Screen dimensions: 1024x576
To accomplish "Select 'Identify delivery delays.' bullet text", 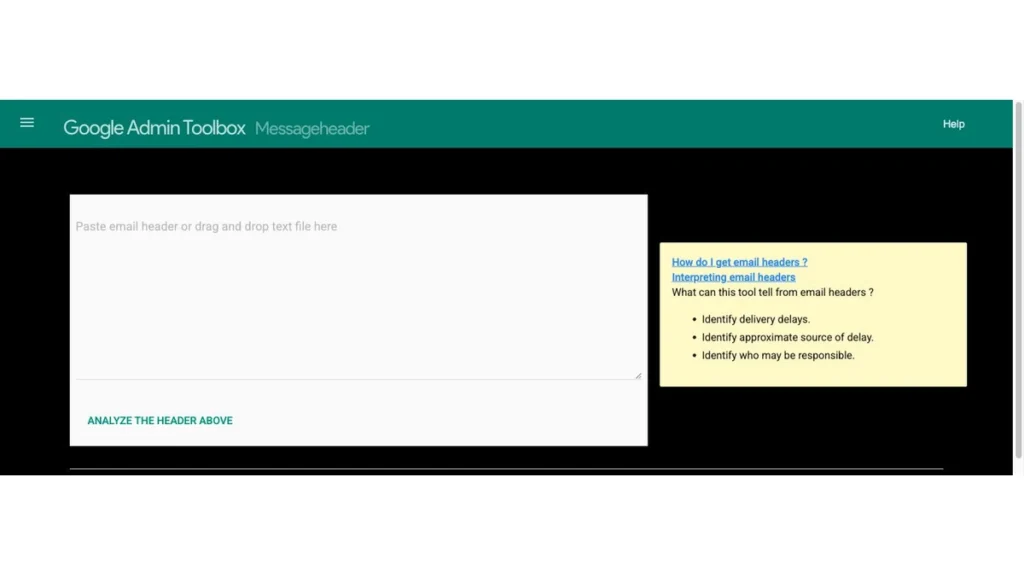I will 756,319.
